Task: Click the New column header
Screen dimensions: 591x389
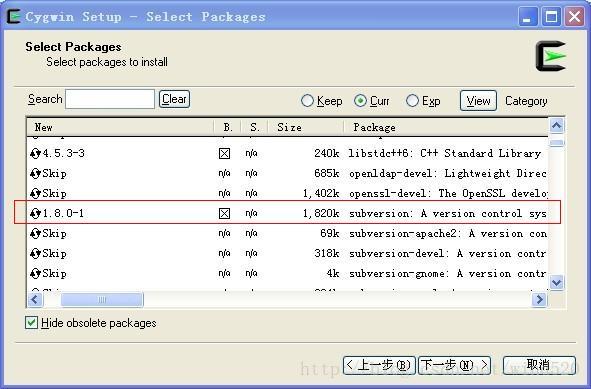Action: (120, 127)
